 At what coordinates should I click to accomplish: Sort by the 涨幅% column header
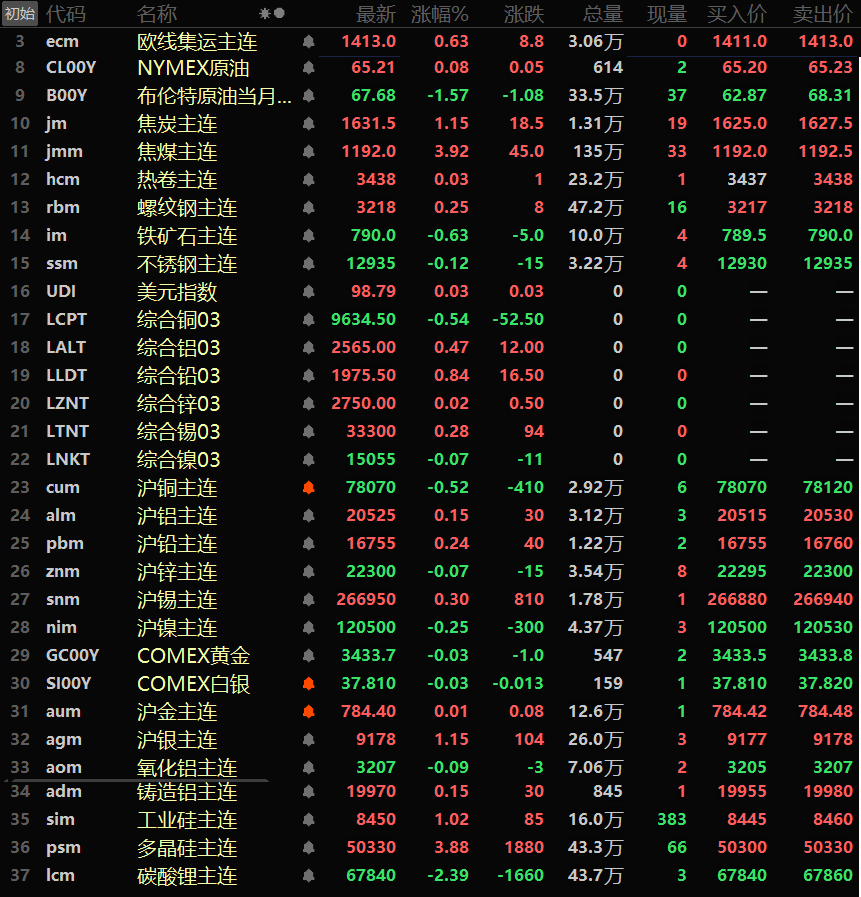[439, 14]
